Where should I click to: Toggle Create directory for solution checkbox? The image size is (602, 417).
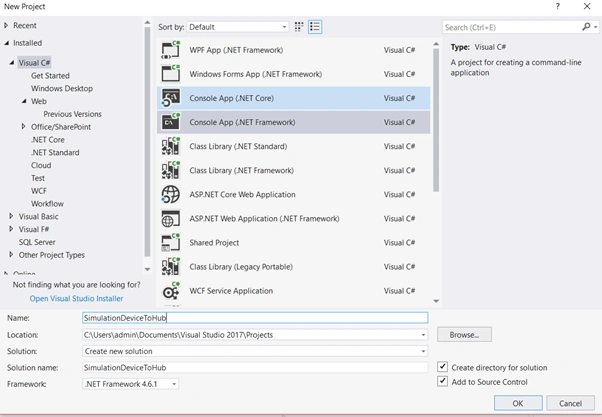click(442, 367)
